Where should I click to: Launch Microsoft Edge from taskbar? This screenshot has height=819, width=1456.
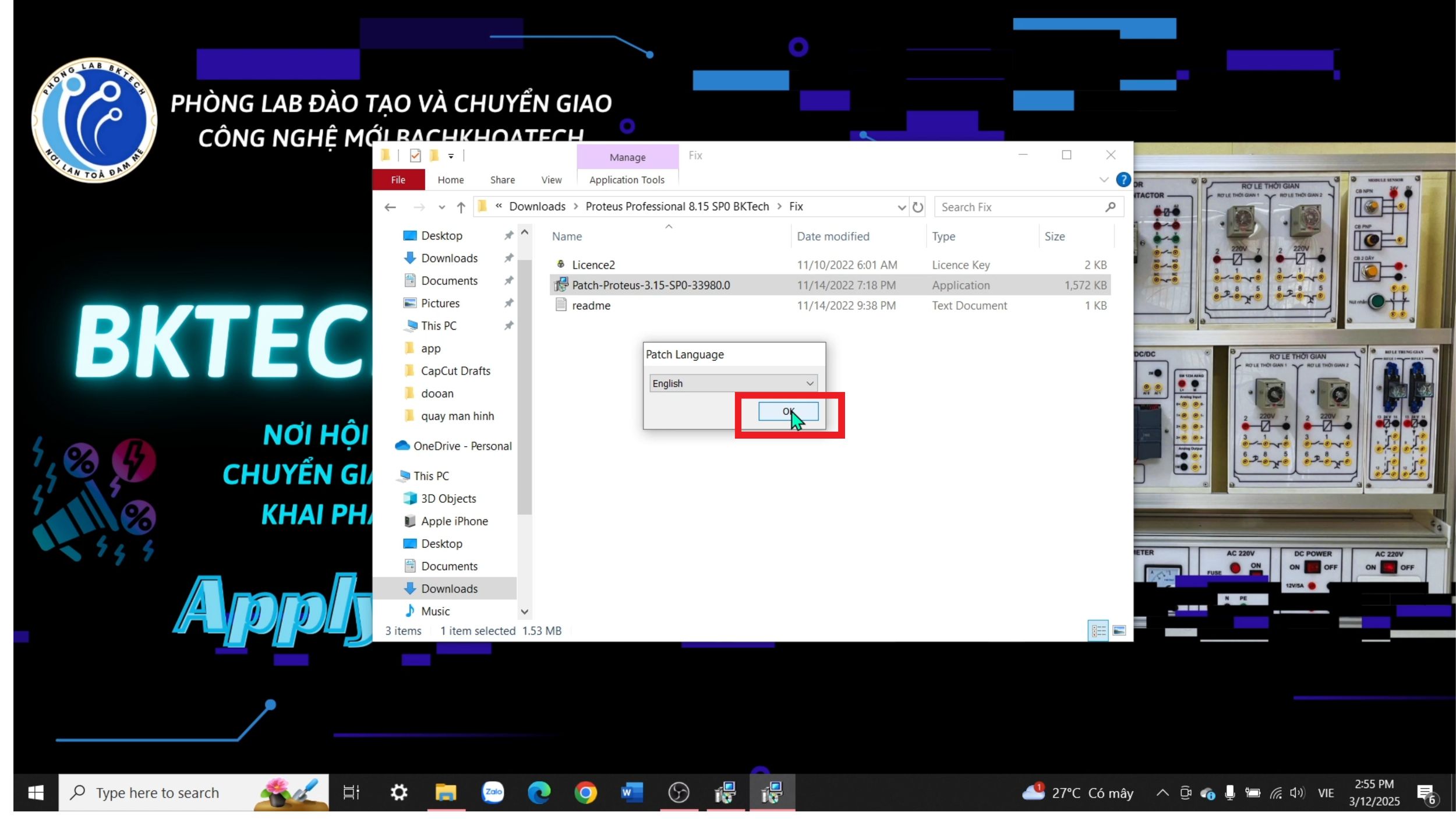tap(539, 792)
